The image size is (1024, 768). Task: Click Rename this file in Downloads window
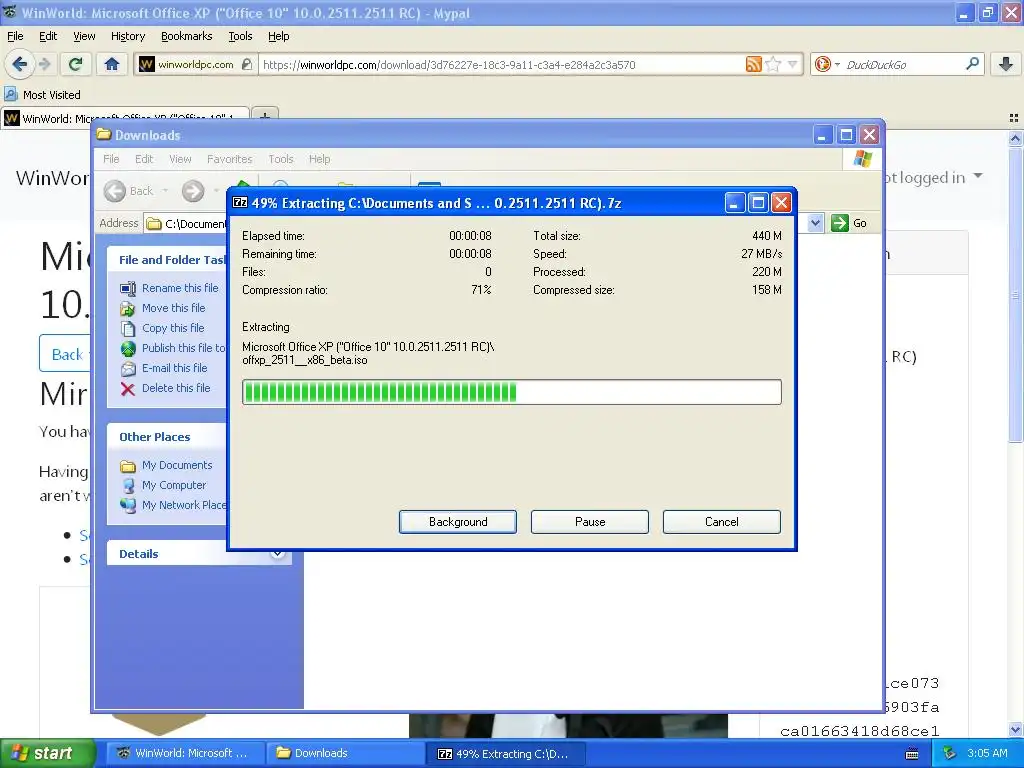coord(180,288)
